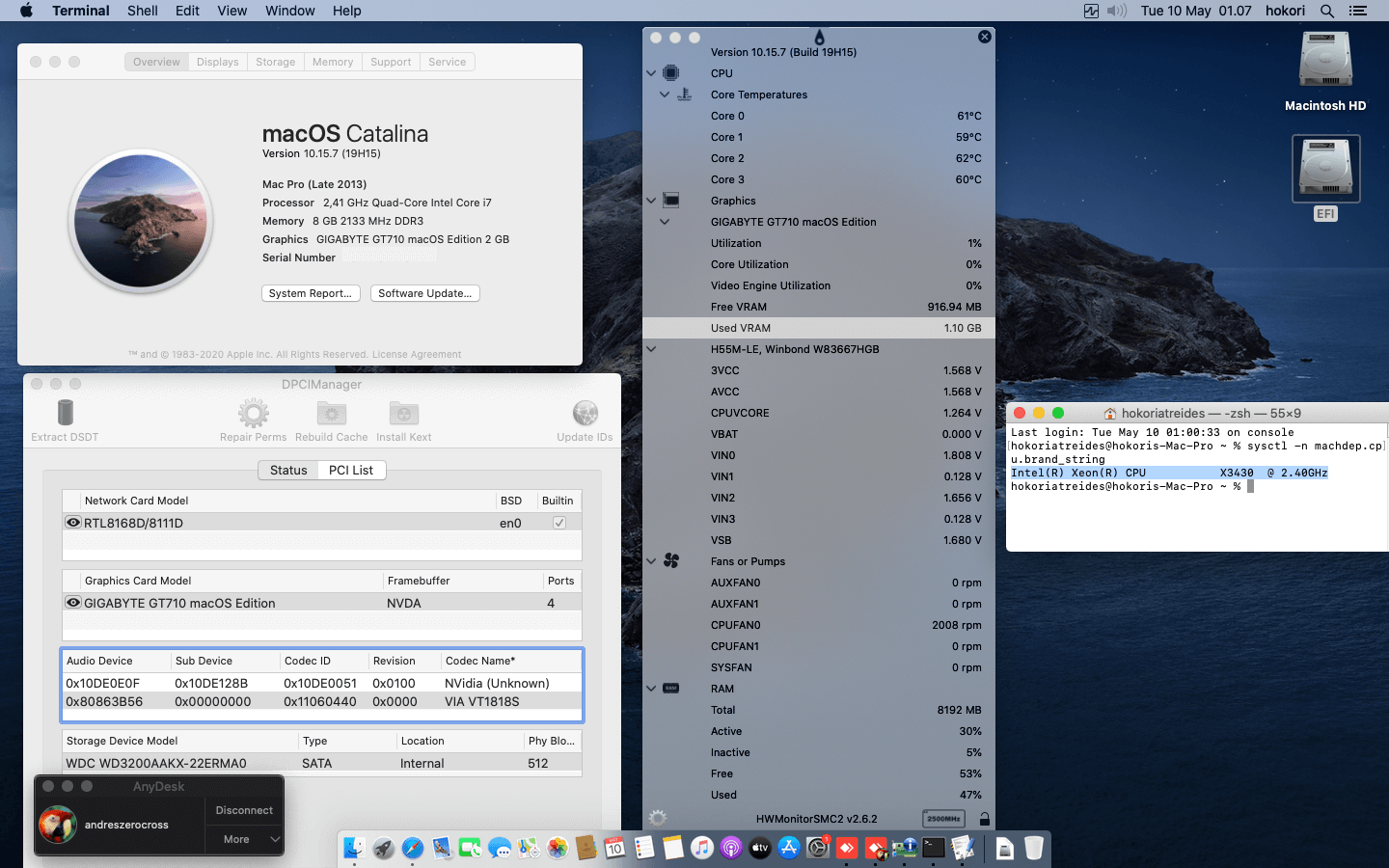Screen dimensions: 1389x868
Task: Select the Repair Perms tool in DPCIManager
Action: (x=253, y=415)
